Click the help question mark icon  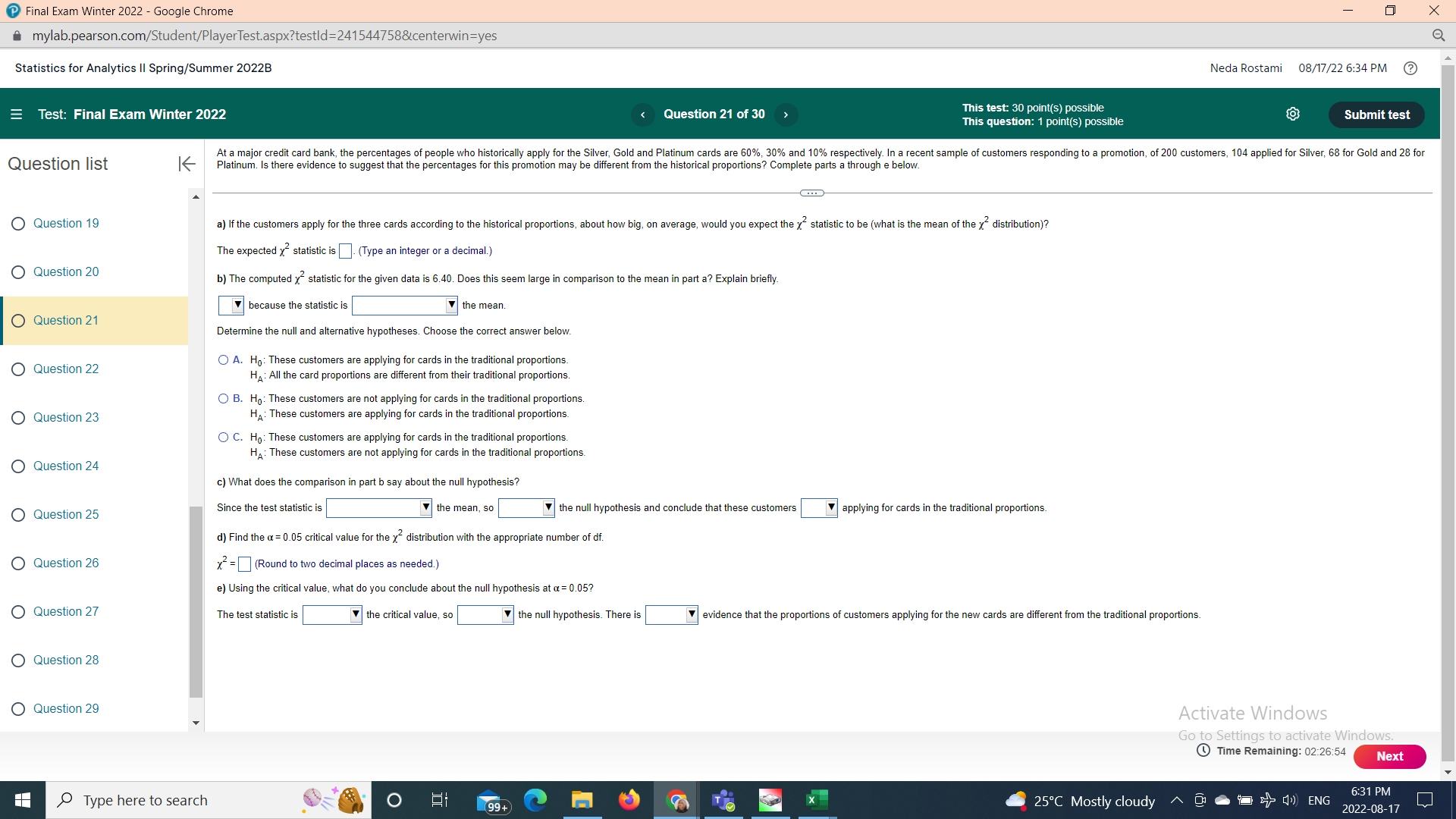click(1410, 68)
